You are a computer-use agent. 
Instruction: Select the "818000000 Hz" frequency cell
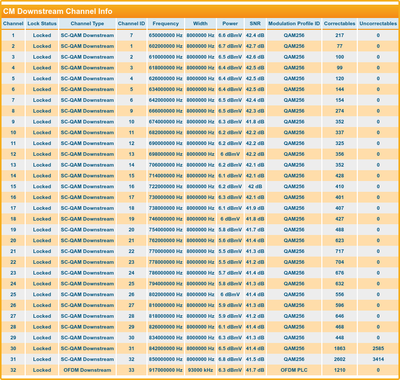(x=166, y=316)
